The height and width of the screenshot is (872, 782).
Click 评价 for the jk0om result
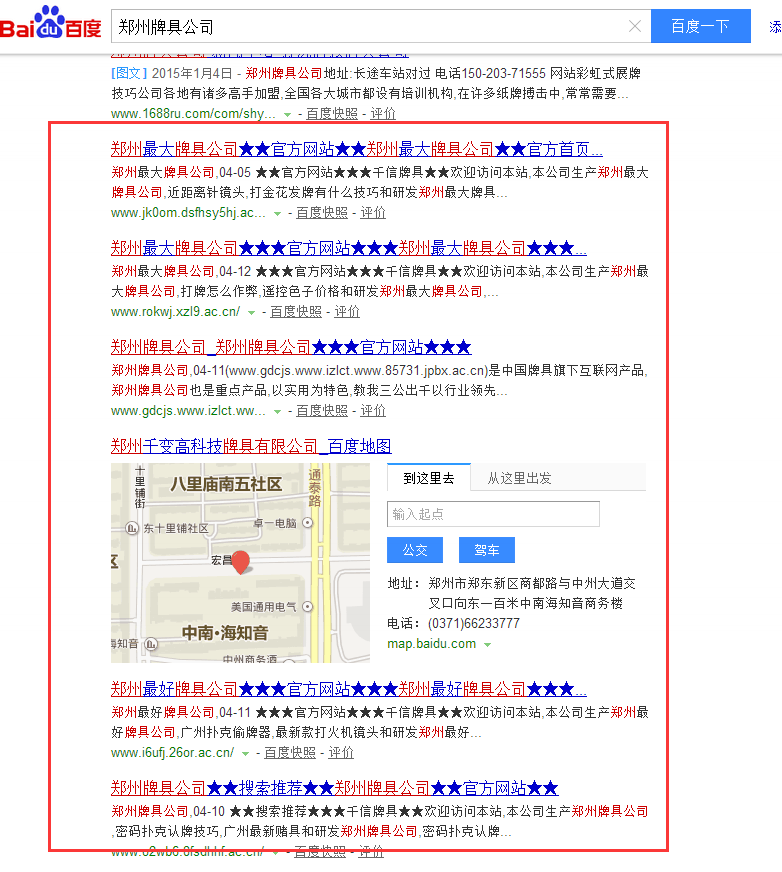[373, 212]
